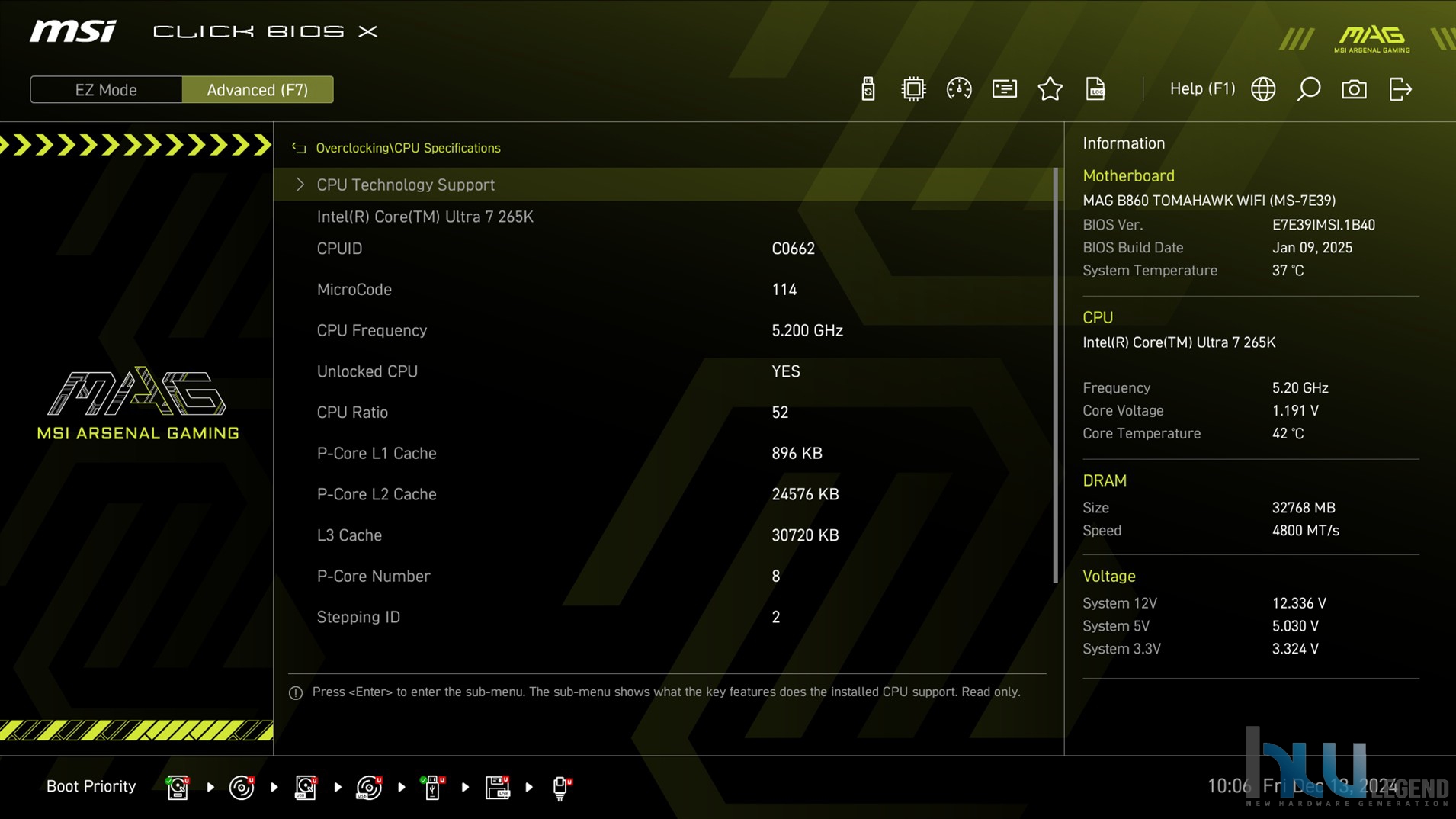Screen dimensions: 1456x819
Task: Switch to Advanced (F7) mode
Action: pyautogui.click(x=258, y=89)
